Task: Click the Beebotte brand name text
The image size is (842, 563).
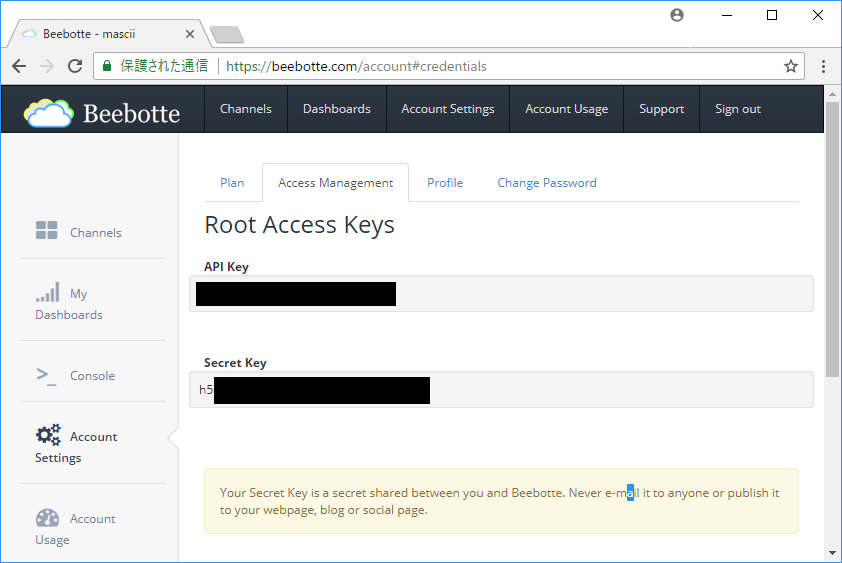Action: point(132,113)
